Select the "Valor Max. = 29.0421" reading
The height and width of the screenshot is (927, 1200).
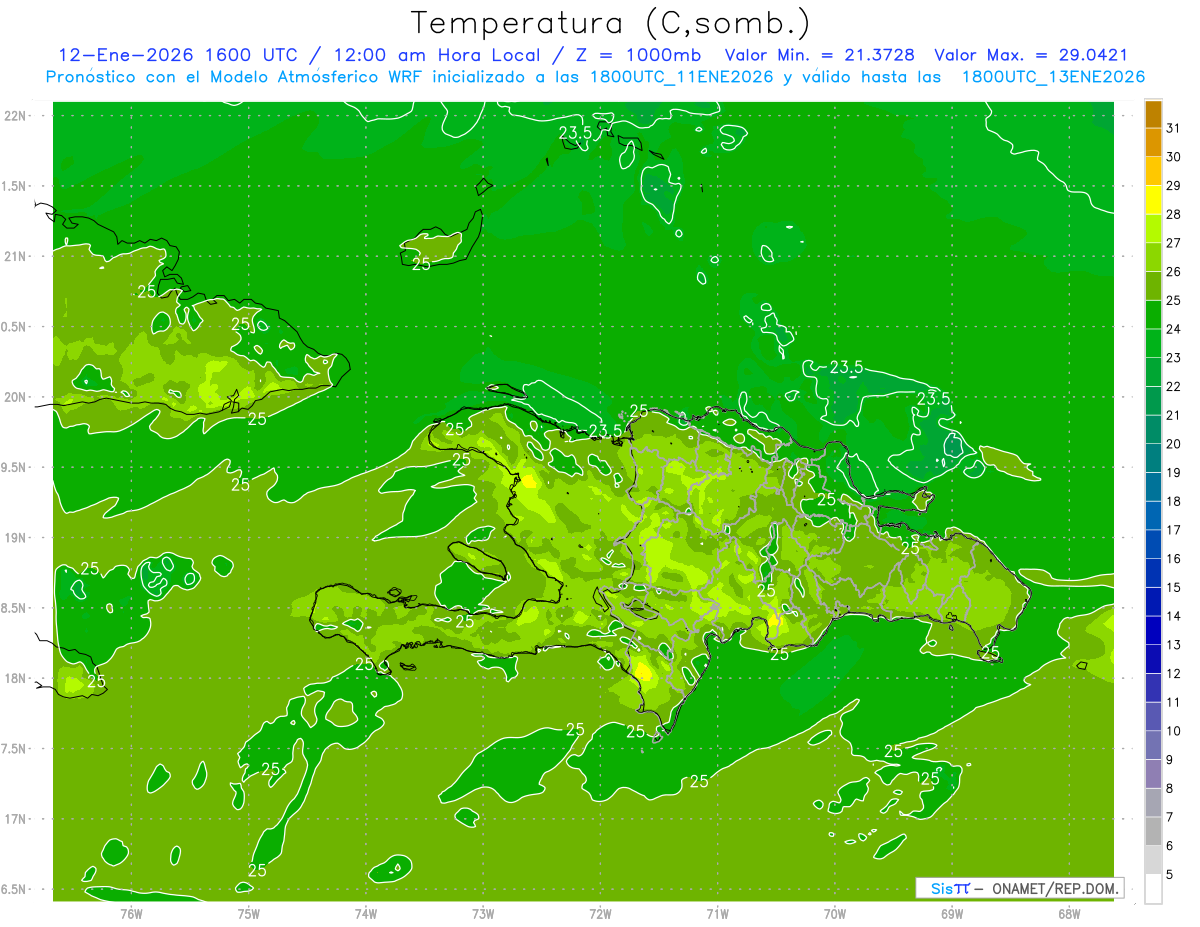click(1030, 55)
